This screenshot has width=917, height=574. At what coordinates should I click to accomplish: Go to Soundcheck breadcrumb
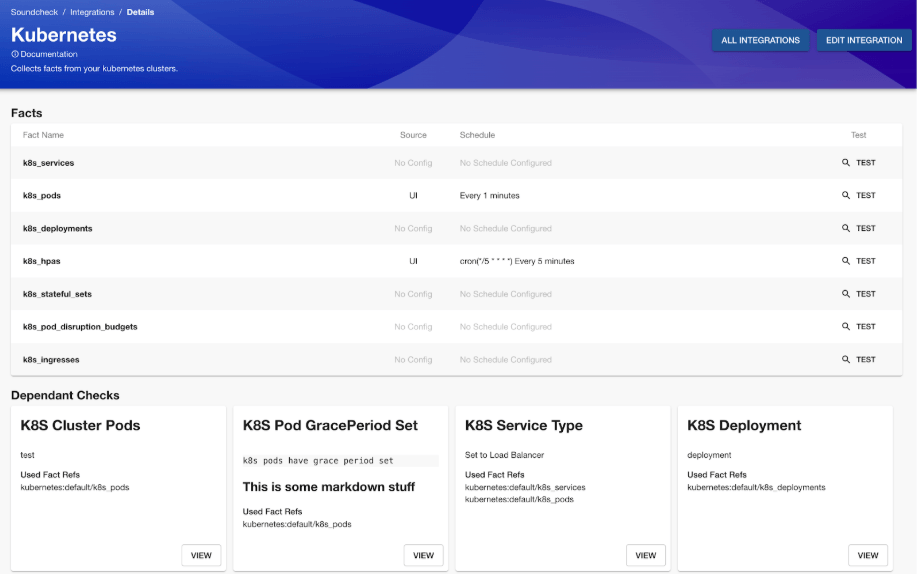coord(34,12)
